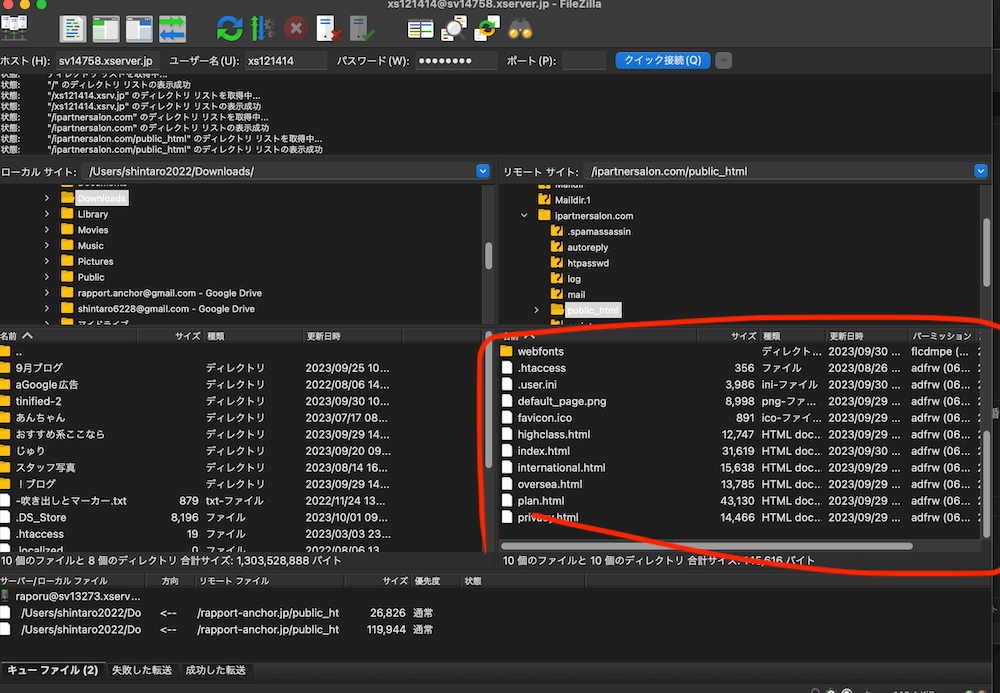
Task: Click the local tree vertical scrollbar
Action: click(x=489, y=256)
